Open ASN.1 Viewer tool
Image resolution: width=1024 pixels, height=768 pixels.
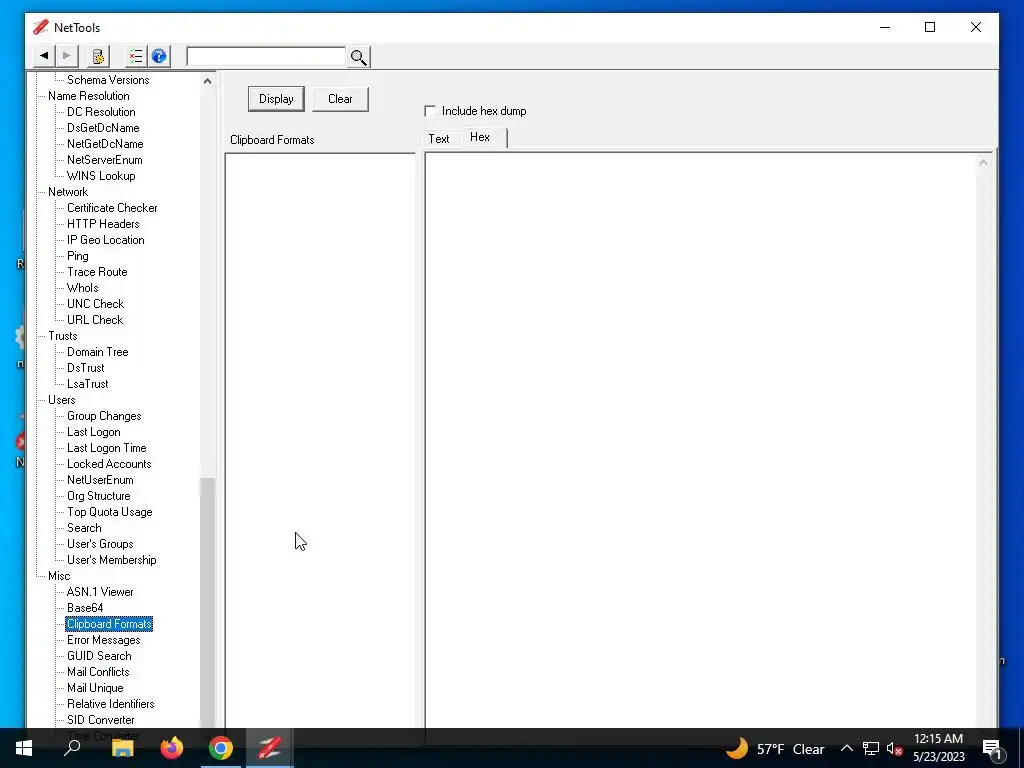100,592
